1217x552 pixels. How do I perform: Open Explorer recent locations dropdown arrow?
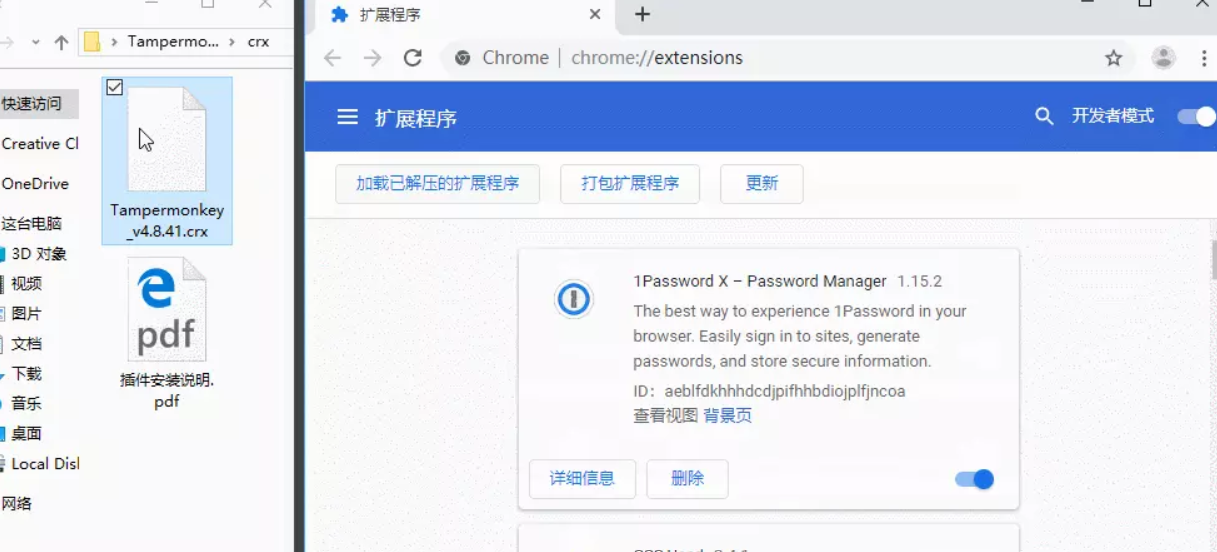(x=36, y=42)
